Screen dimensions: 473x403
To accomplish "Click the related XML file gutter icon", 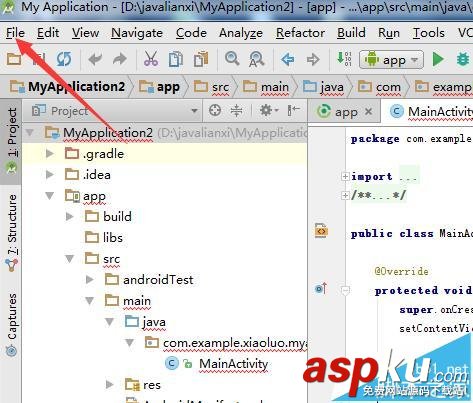I will (x=321, y=231).
